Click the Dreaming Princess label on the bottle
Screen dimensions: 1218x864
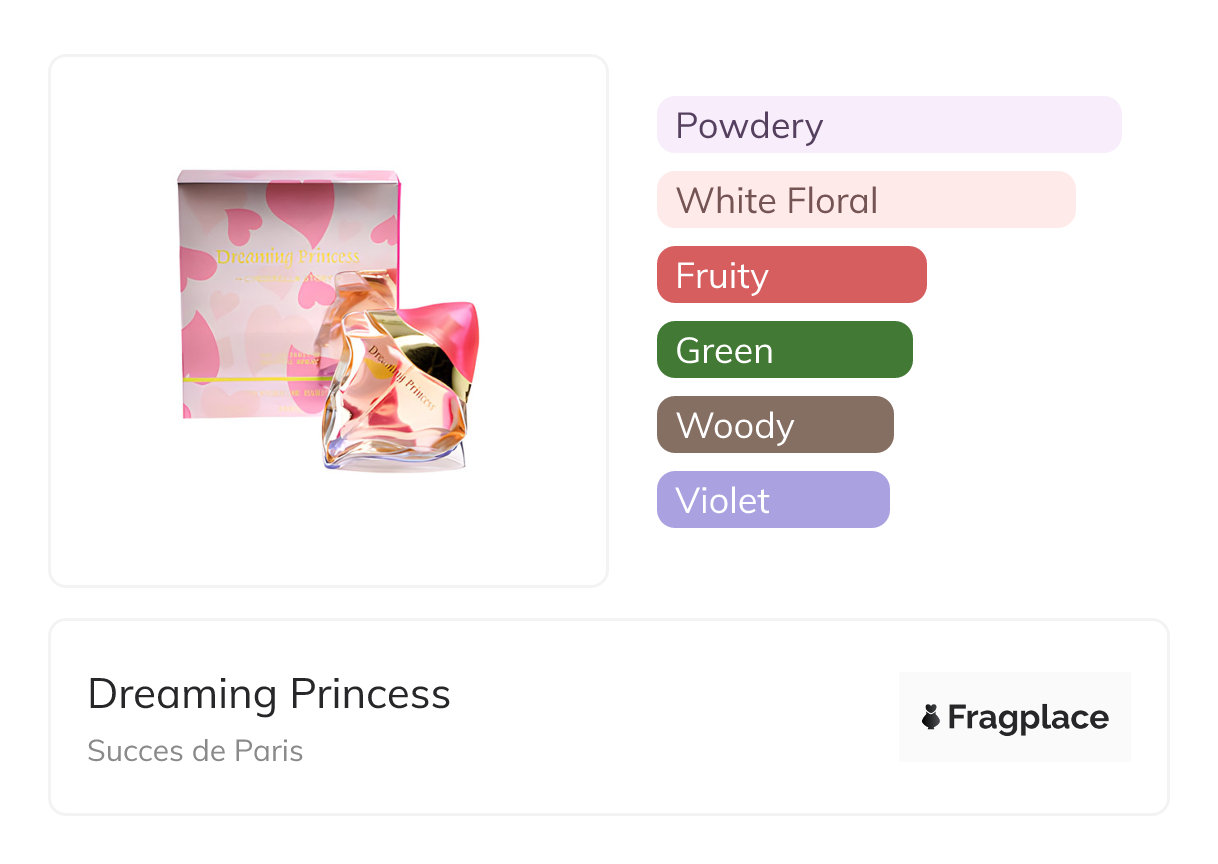coord(401,378)
